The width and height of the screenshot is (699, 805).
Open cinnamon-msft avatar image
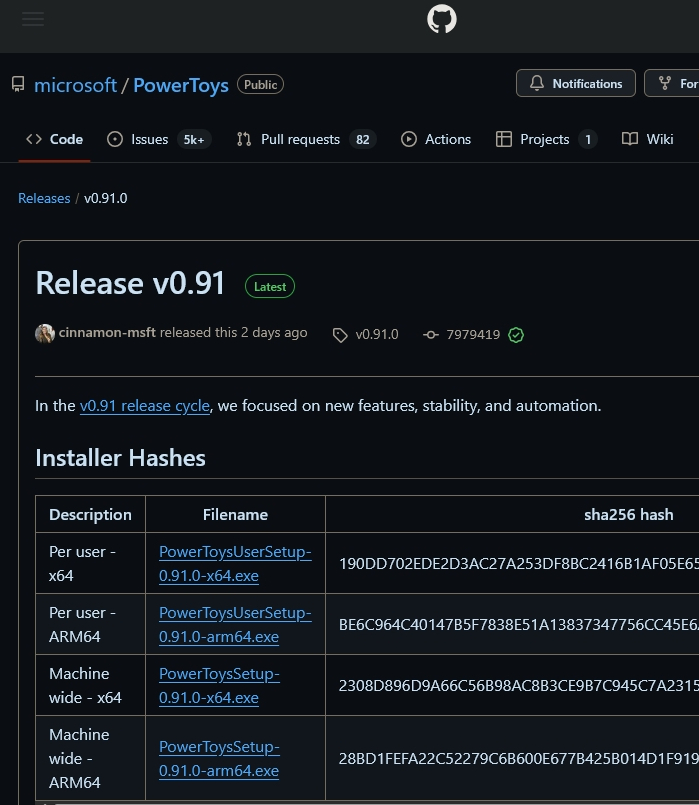point(45,333)
